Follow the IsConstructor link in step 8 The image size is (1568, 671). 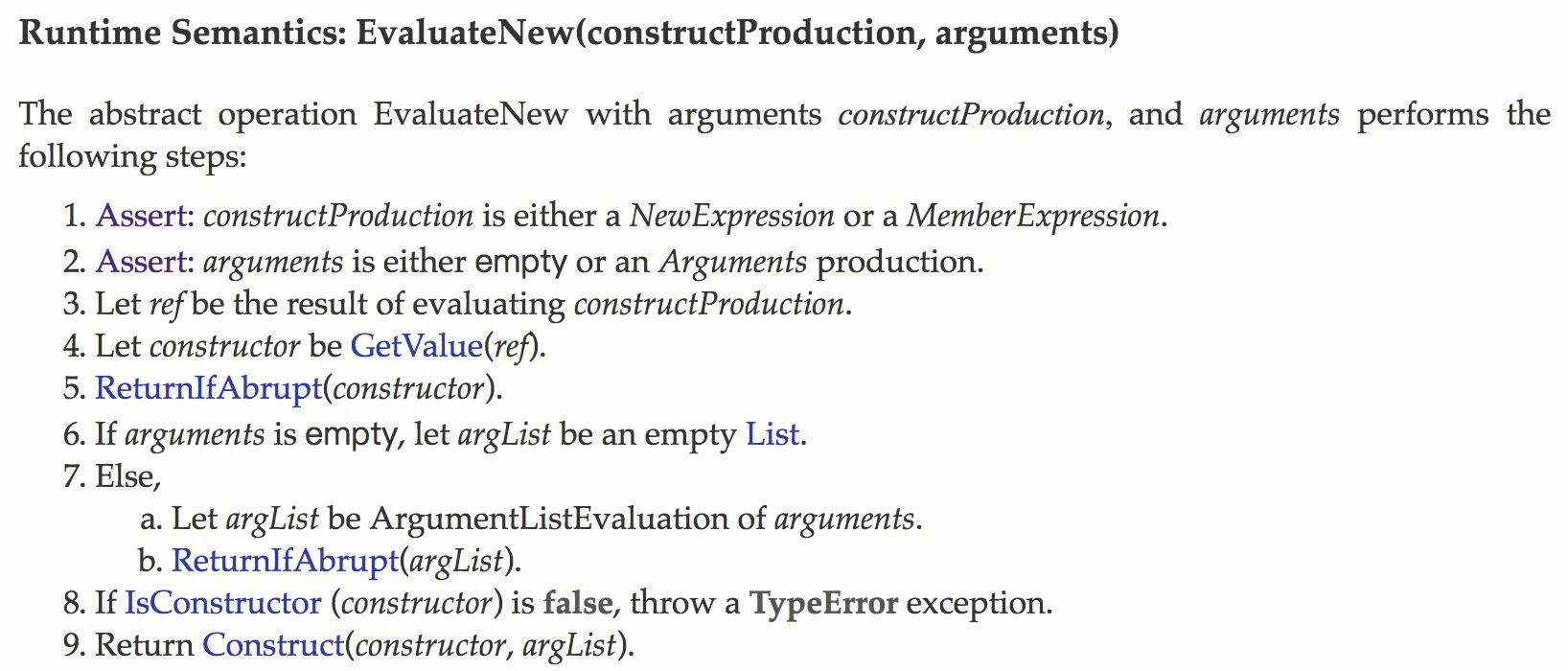223,603
